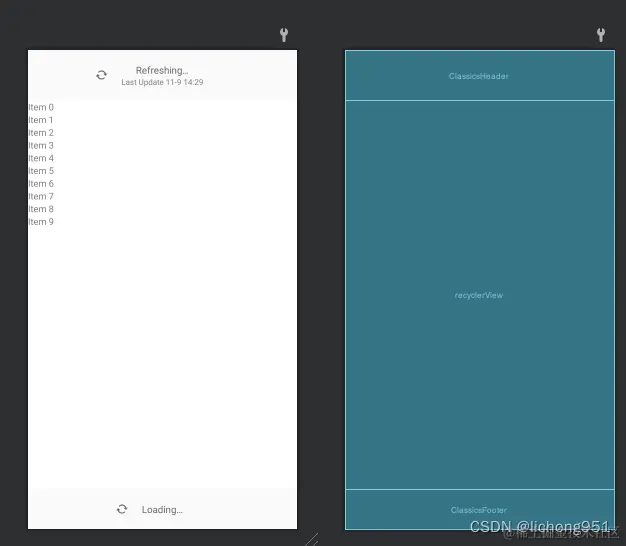
Task: Select Item 7 in the list
Action: tap(41, 196)
